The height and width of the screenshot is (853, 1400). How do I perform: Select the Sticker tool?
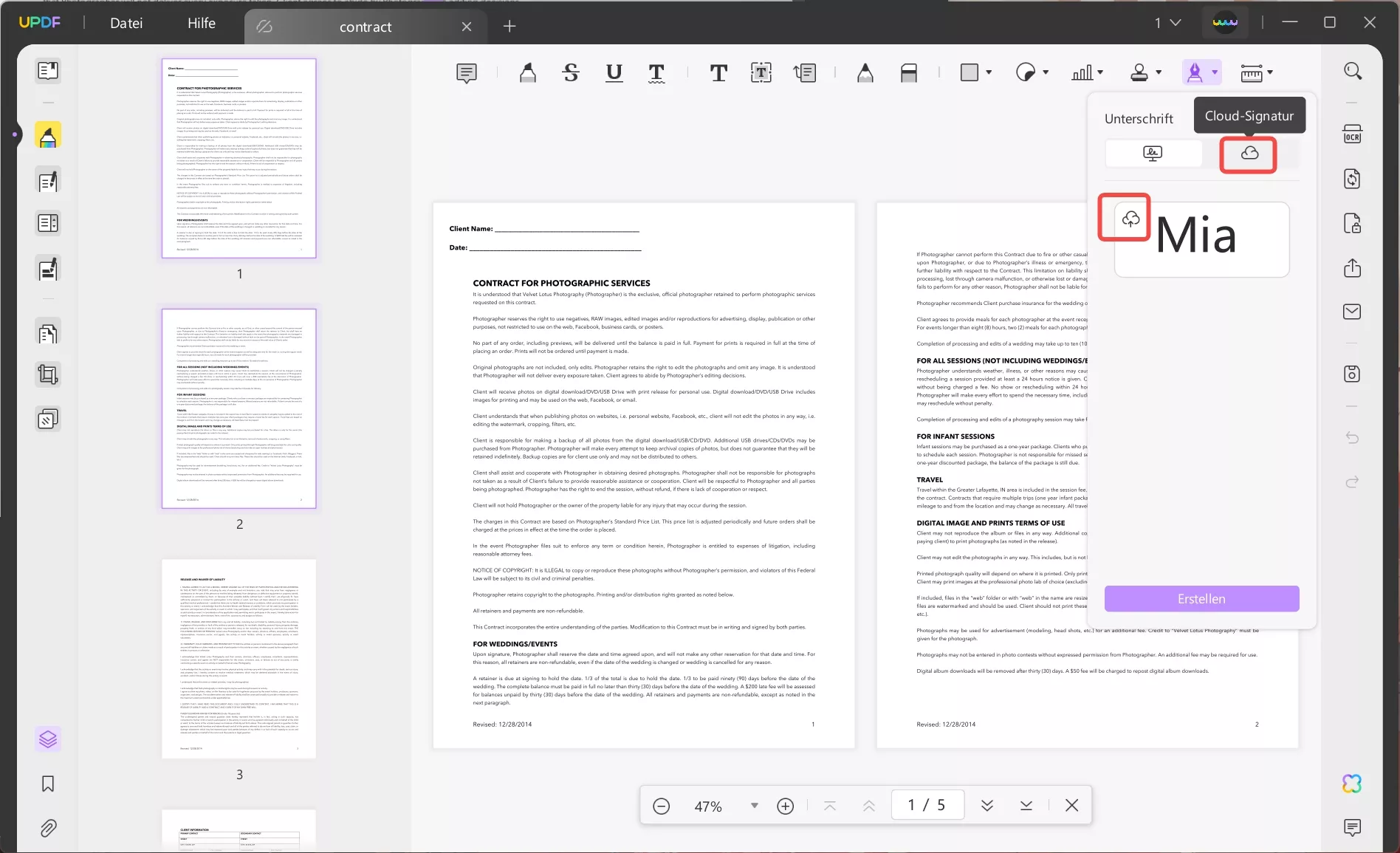tap(1026, 72)
